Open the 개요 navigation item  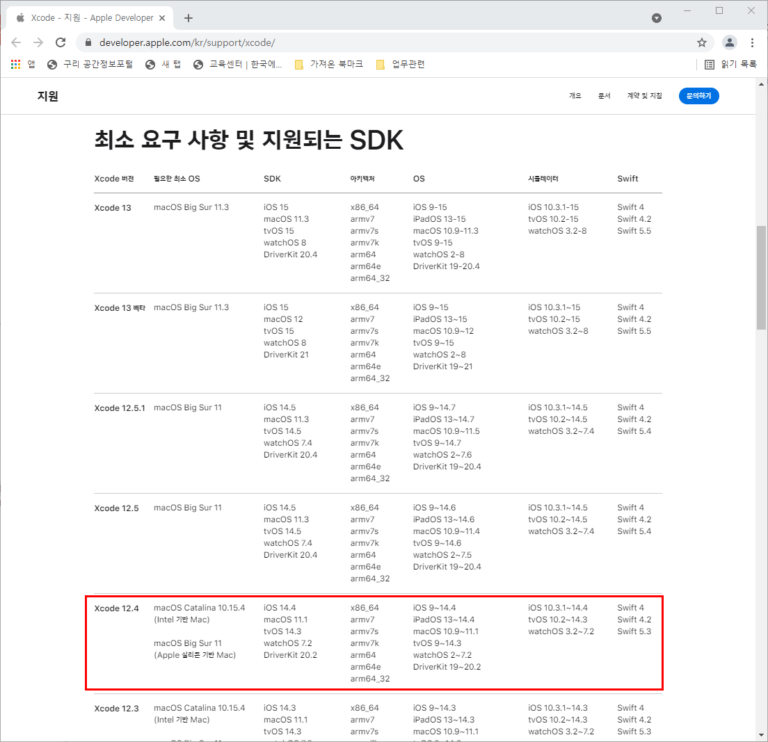pos(575,96)
